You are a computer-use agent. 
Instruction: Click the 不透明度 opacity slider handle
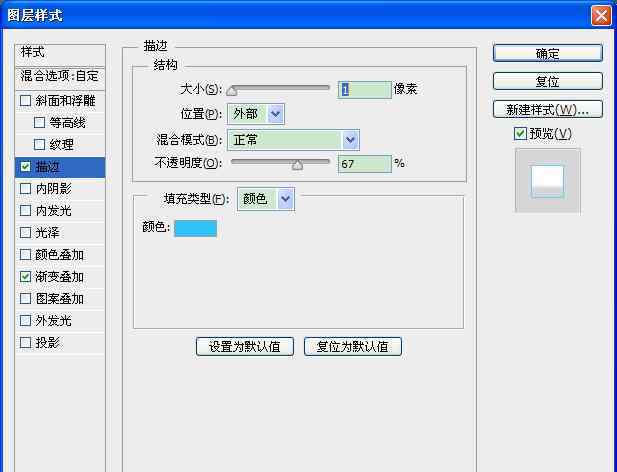[x=297, y=165]
